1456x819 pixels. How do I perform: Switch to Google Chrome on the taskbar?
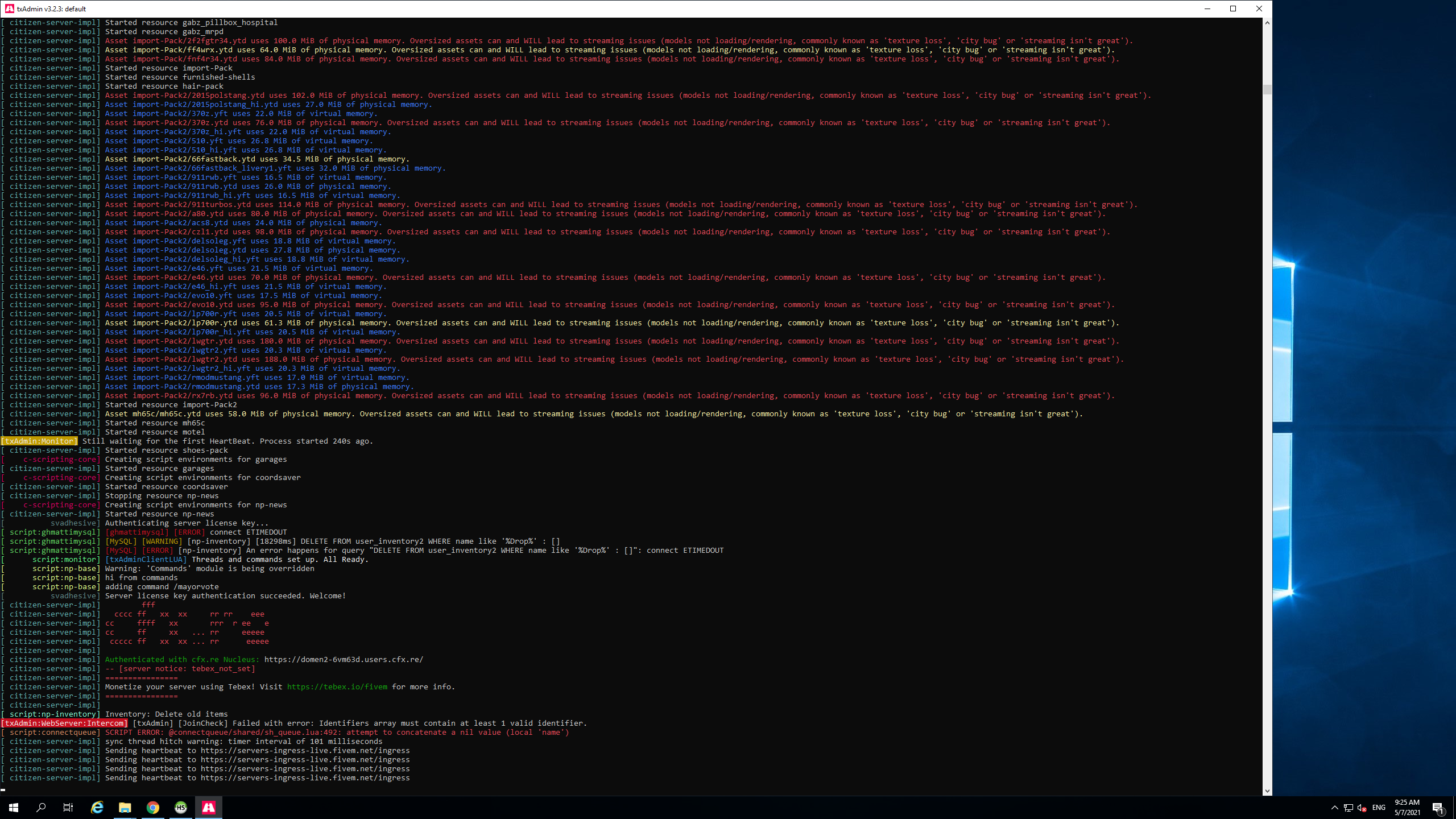153,808
